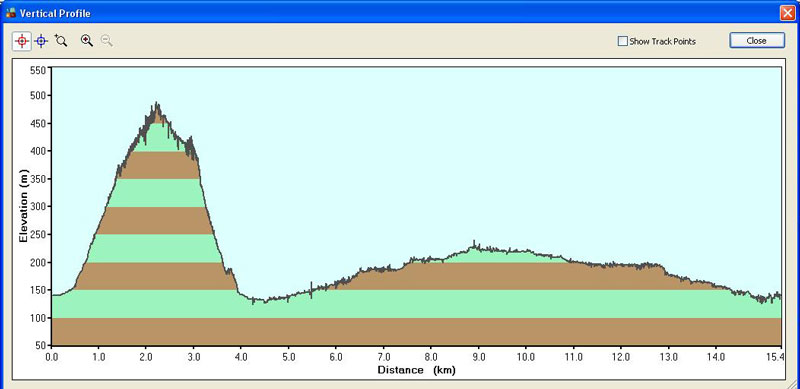Click the 250 elevation axis value
Viewport: 800px width, 389px height.
point(38,235)
